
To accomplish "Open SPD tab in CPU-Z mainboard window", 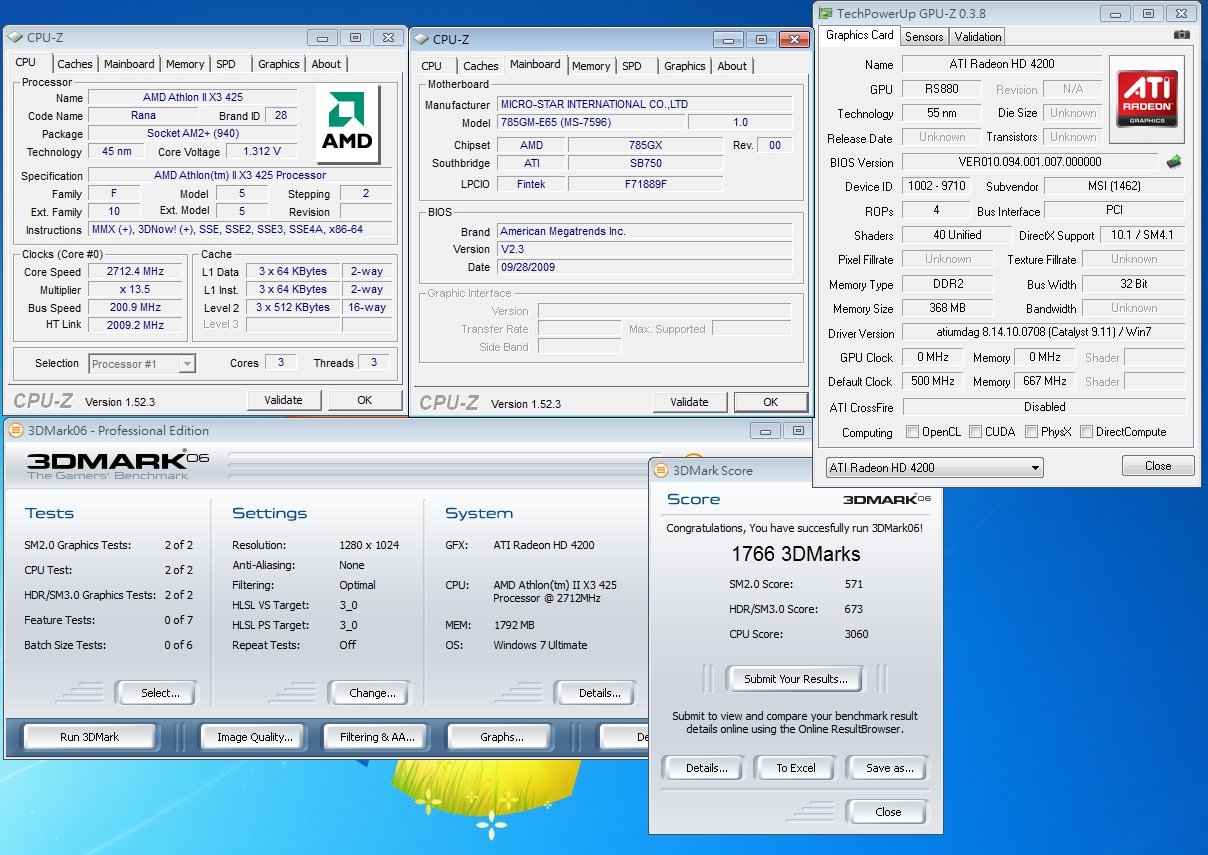I will coord(632,66).
